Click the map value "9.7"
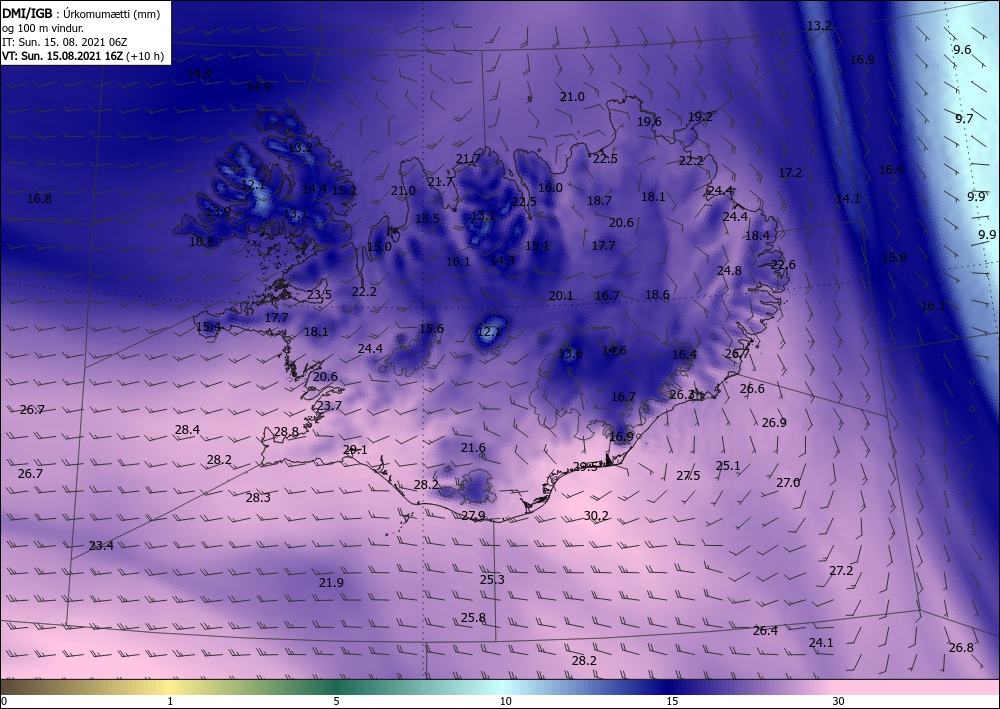 (964, 119)
